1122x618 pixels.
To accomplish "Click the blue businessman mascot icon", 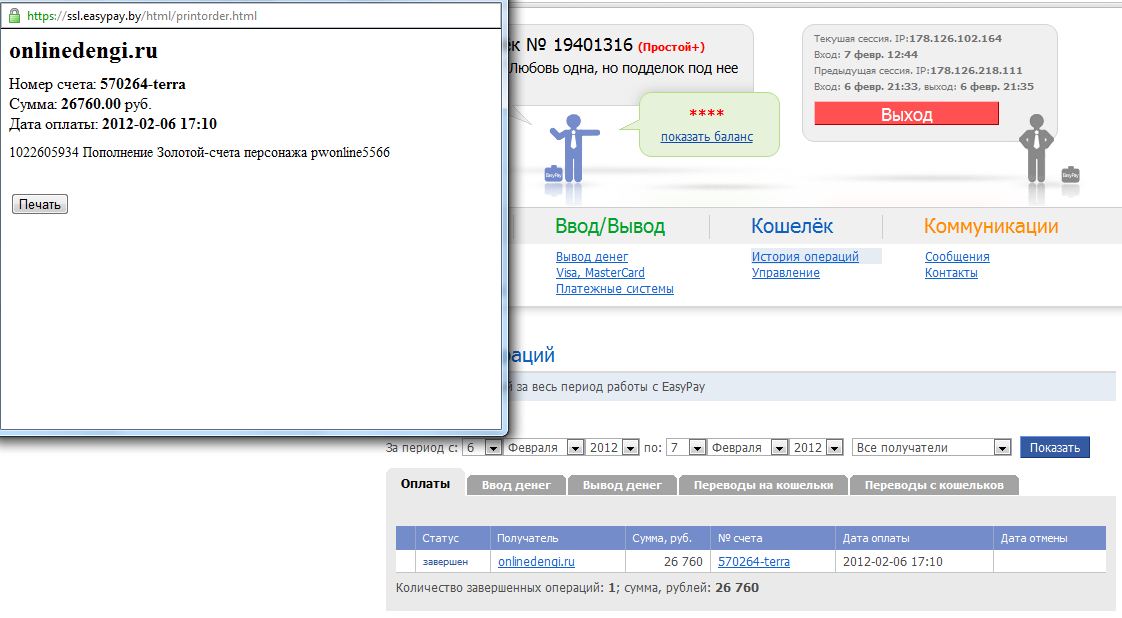I will (x=574, y=148).
